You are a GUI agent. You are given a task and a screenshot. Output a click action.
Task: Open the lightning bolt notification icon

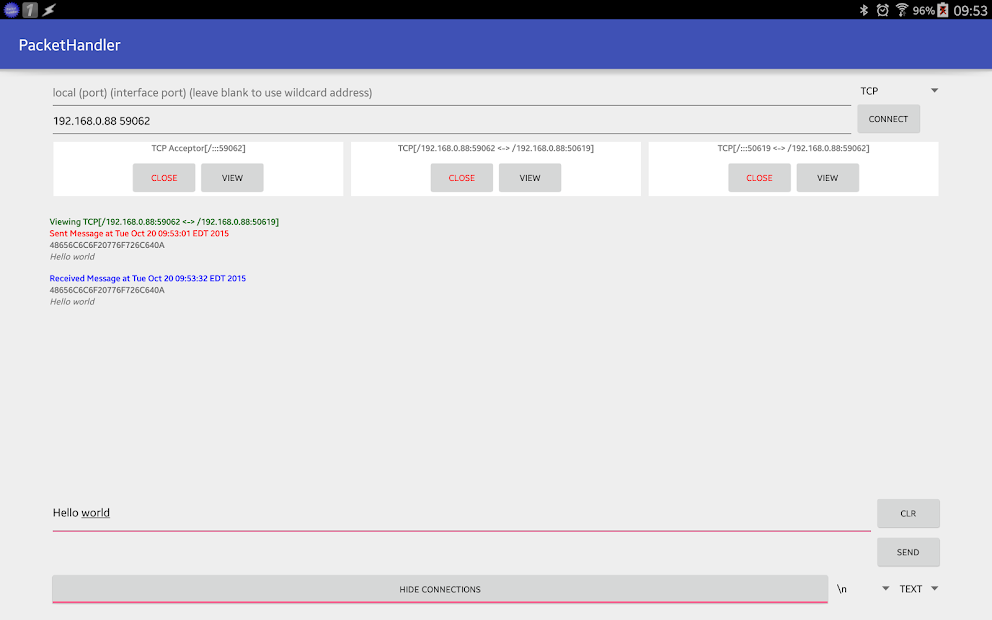click(x=49, y=9)
